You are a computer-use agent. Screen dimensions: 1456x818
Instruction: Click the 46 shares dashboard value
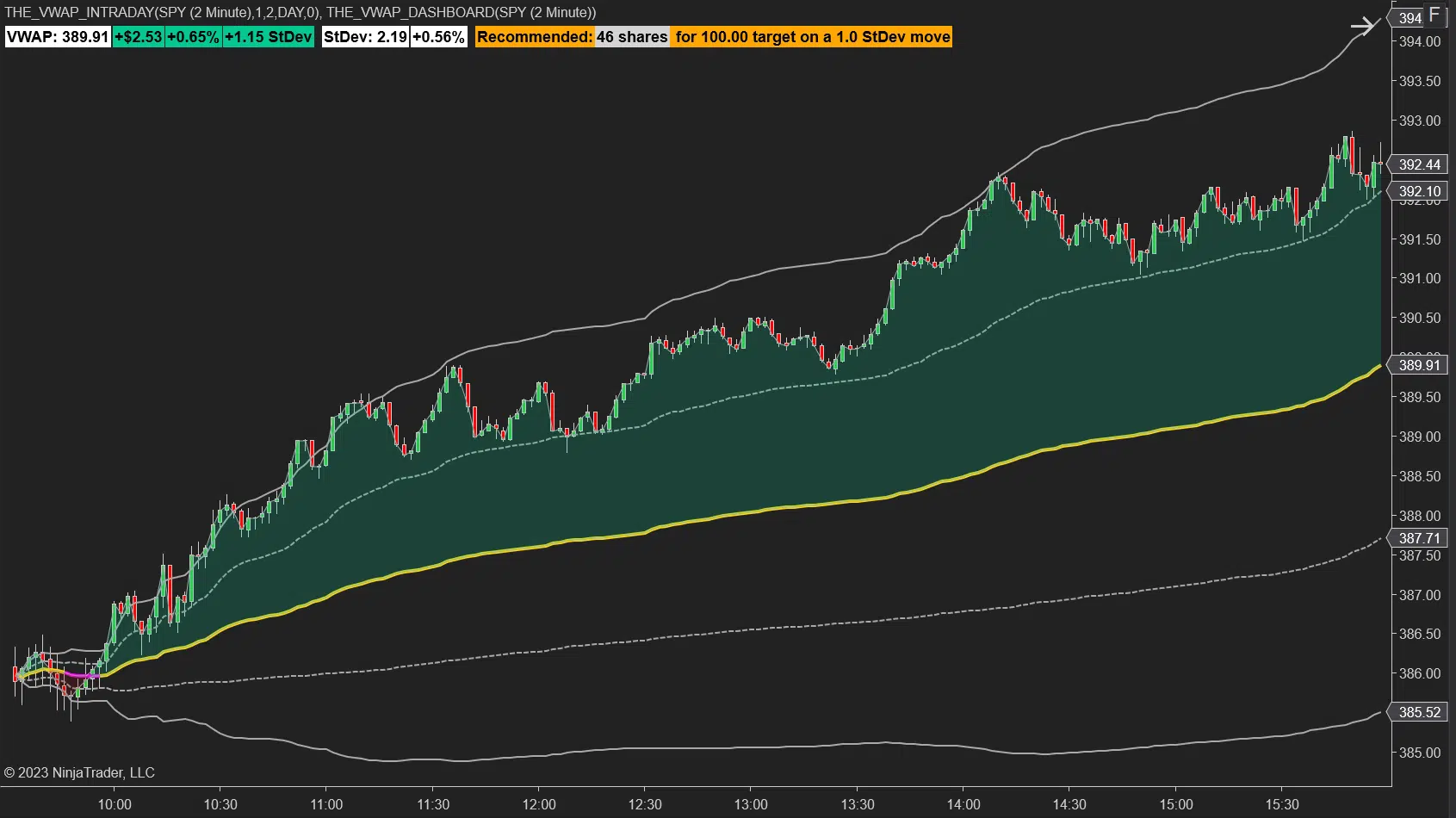point(632,37)
